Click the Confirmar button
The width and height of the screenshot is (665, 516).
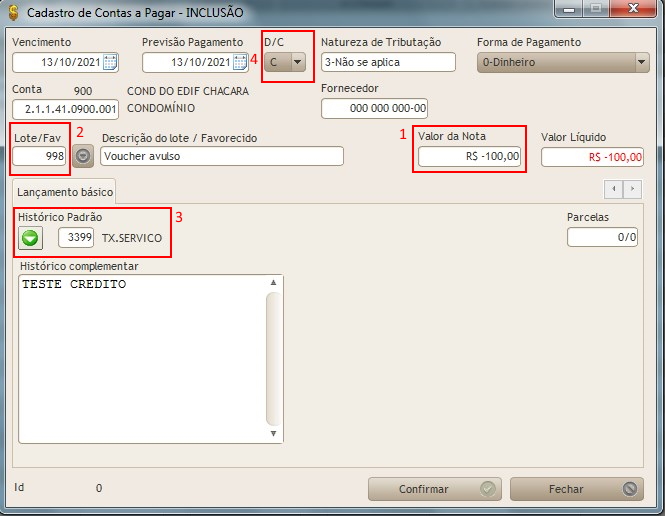[434, 489]
